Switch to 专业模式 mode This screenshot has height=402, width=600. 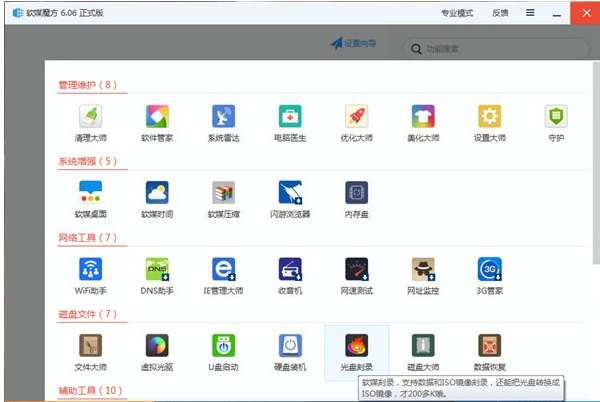[x=457, y=13]
